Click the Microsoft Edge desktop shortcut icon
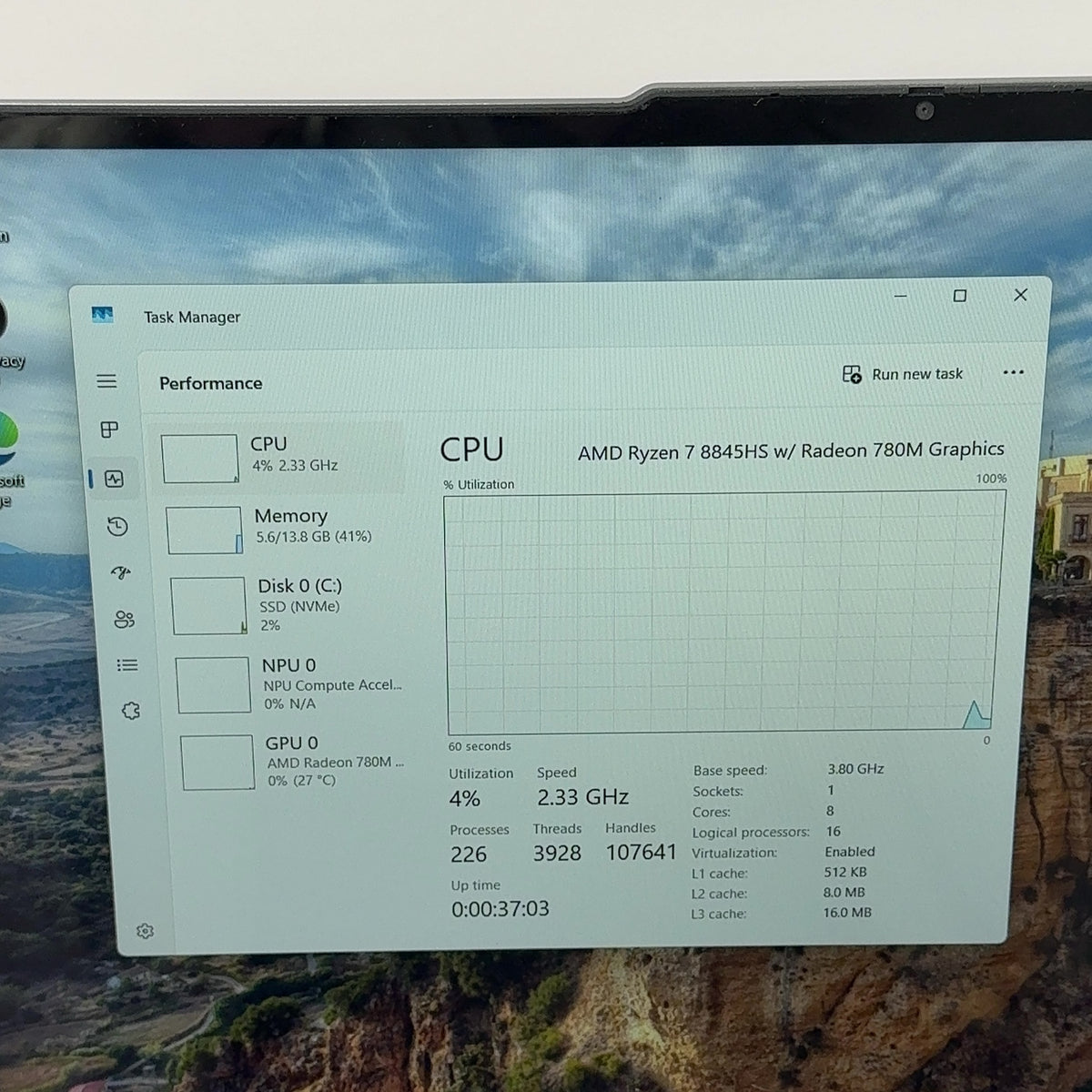1092x1092 pixels. [x=7, y=440]
